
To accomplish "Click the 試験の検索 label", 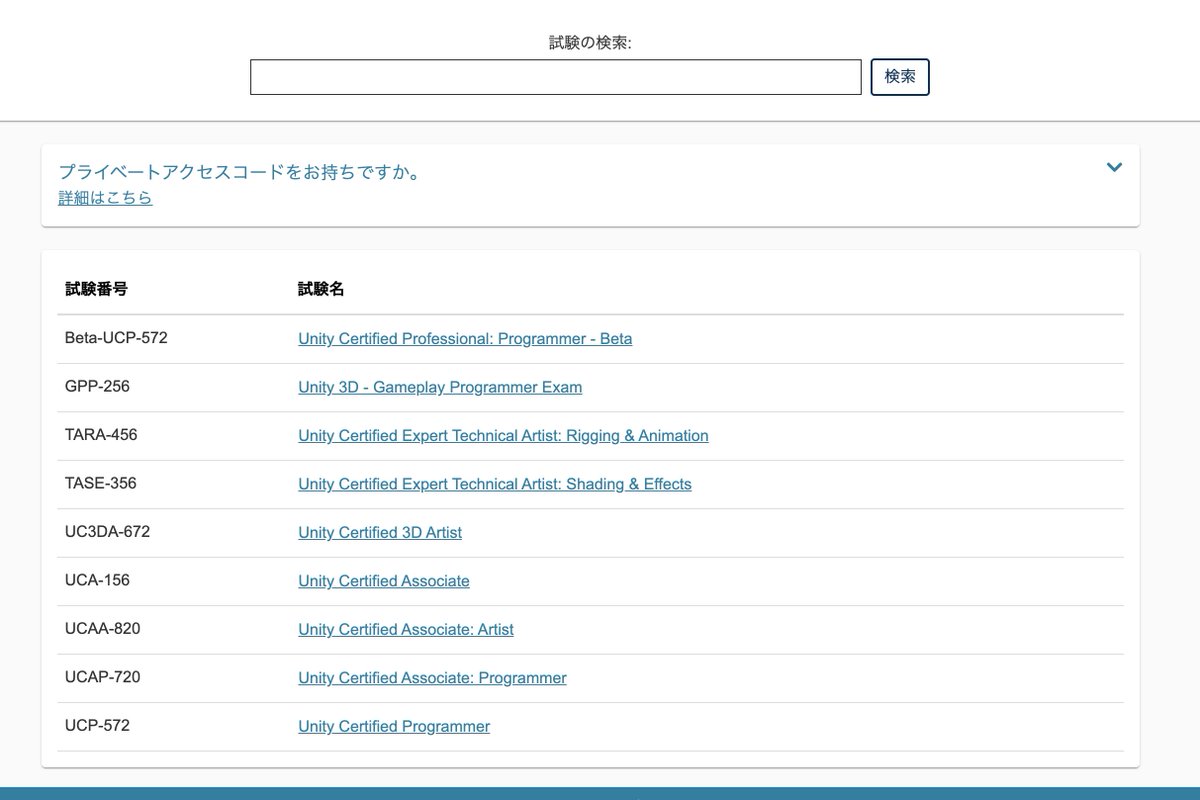I will pos(590,43).
